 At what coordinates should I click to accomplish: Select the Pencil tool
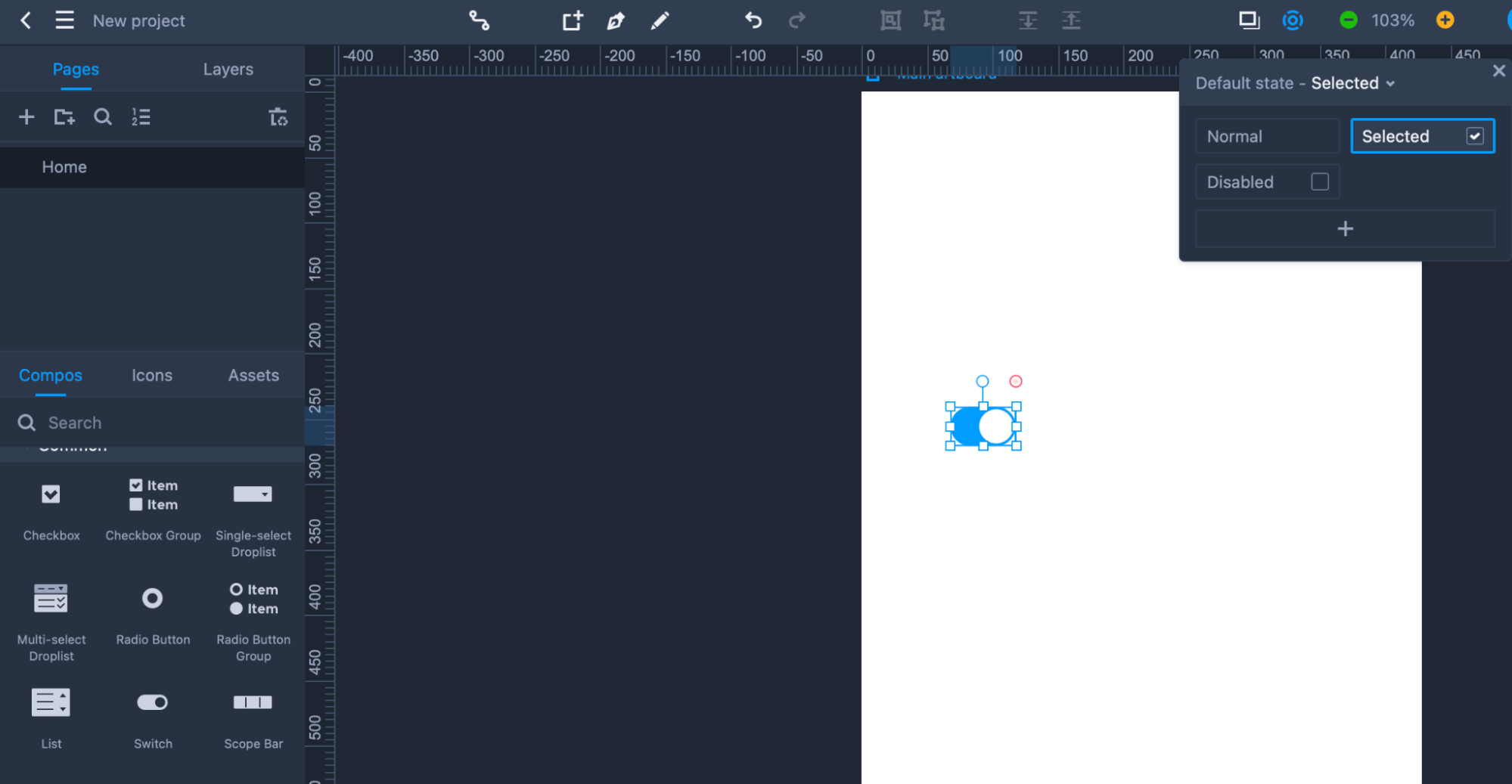pos(660,20)
